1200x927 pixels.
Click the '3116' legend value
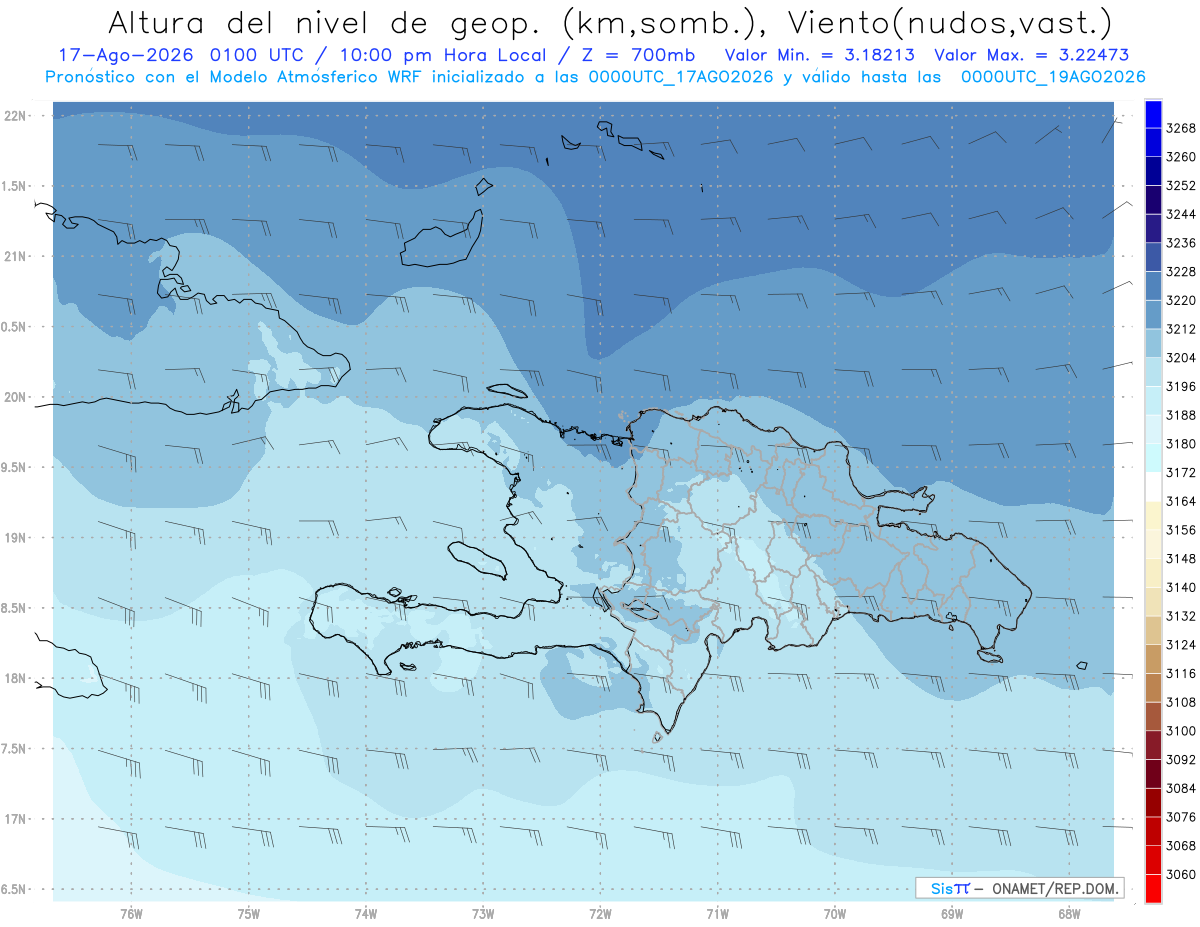point(1181,674)
